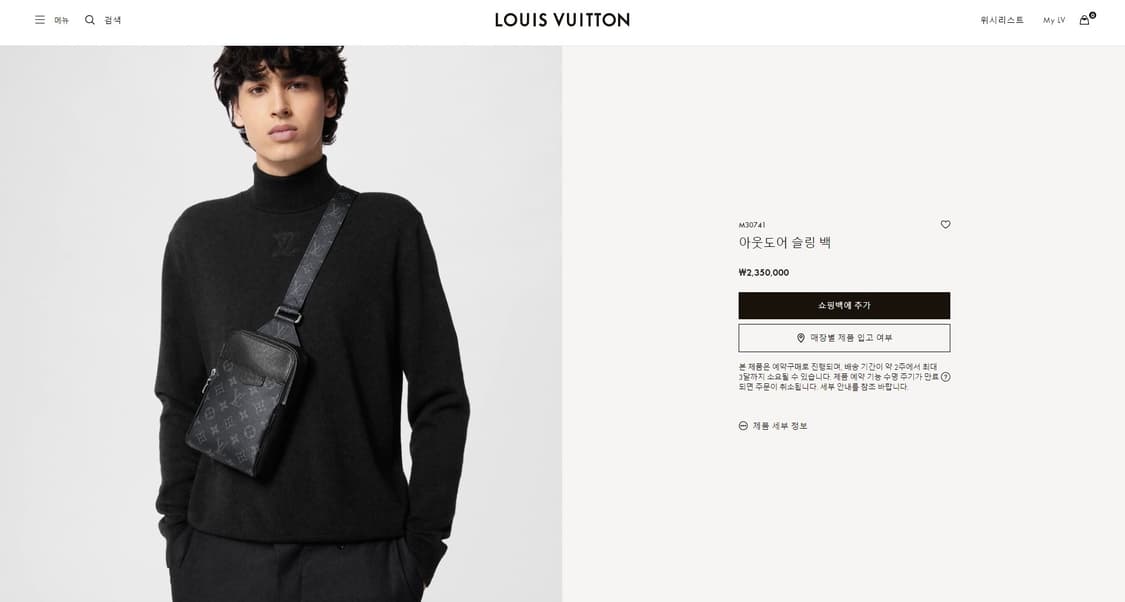Viewport: 1125px width, 602px height.
Task: Click the model's product photo
Action: pyautogui.click(x=281, y=324)
